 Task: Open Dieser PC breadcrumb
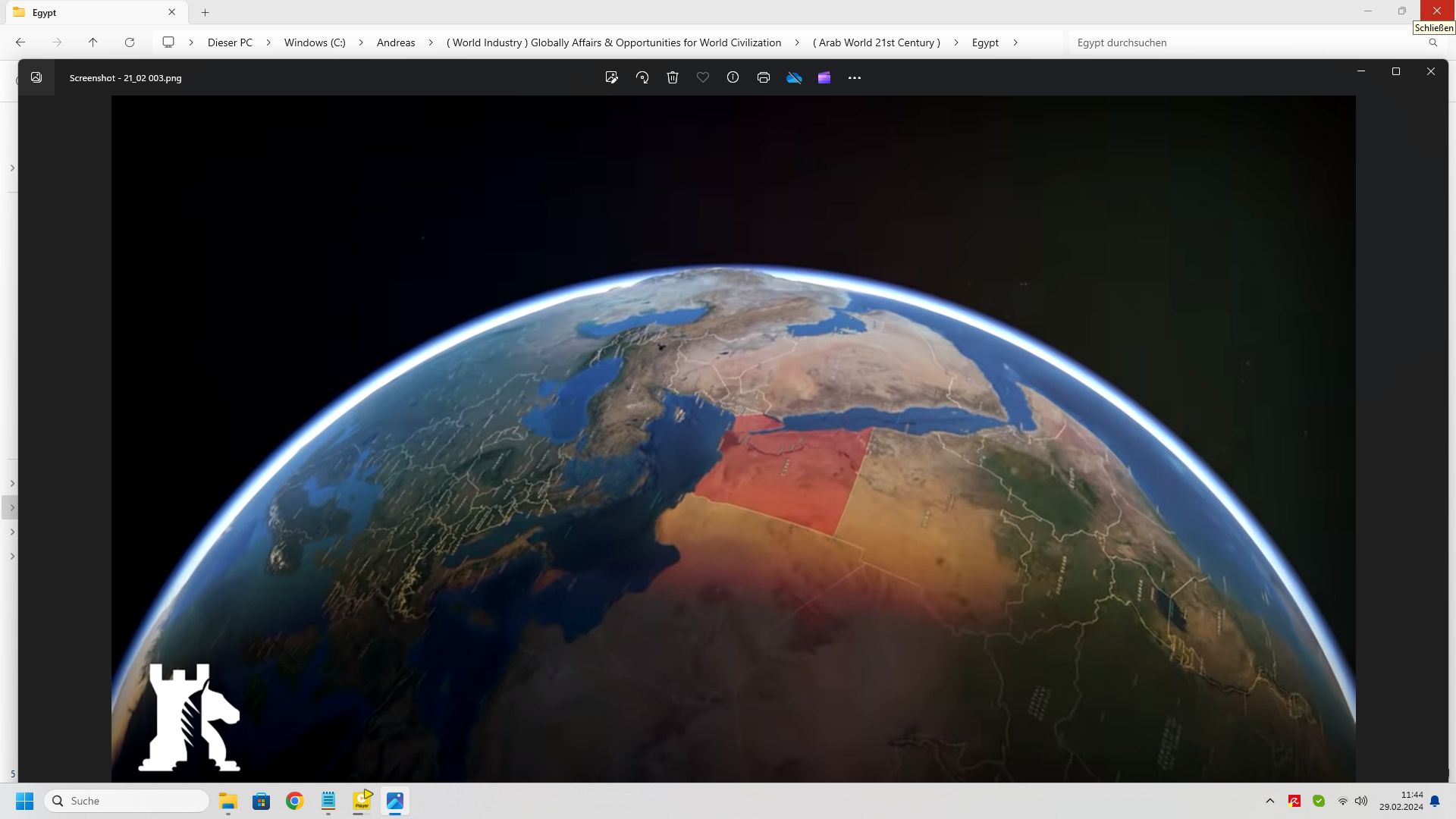tap(230, 42)
